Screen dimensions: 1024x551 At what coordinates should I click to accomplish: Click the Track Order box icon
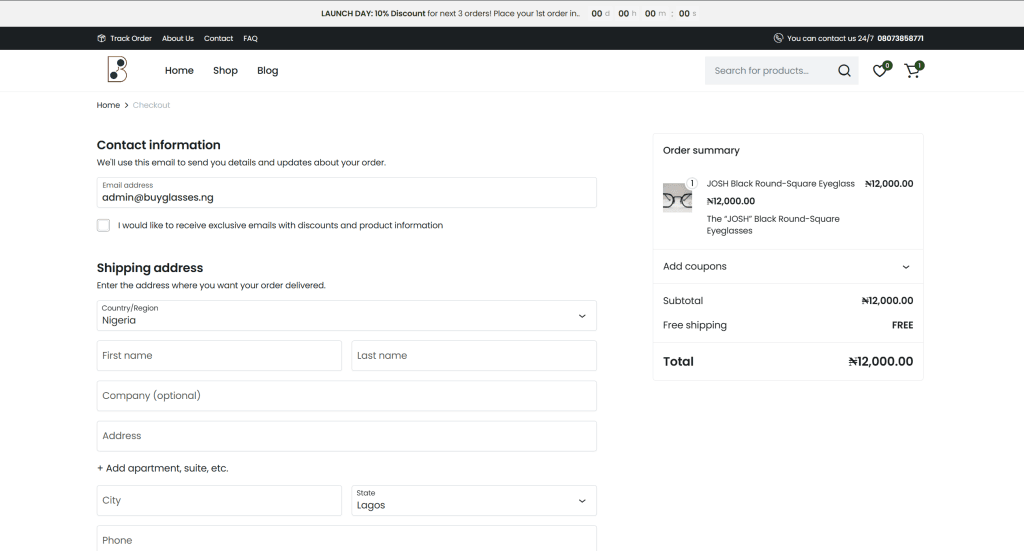point(101,38)
